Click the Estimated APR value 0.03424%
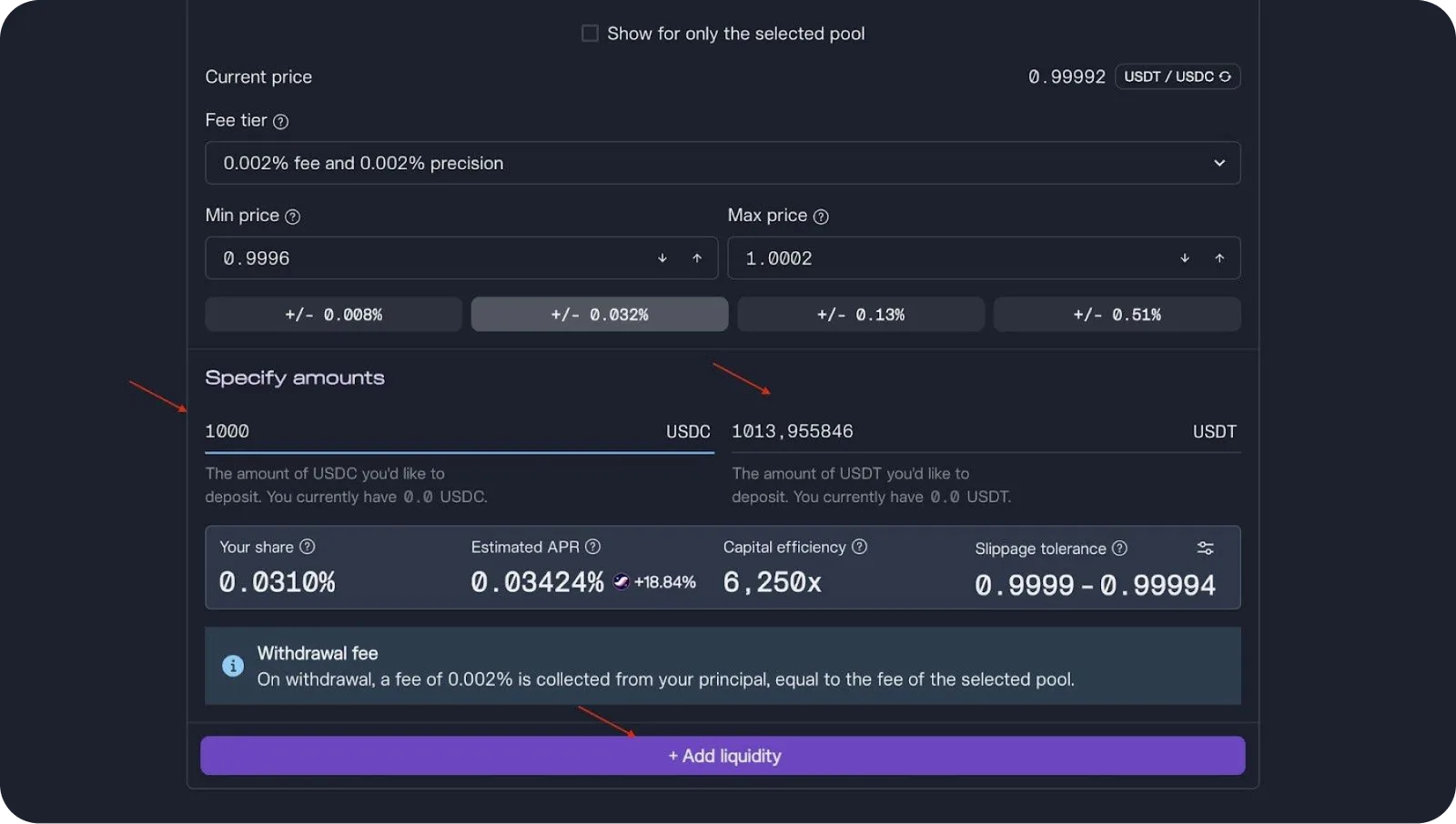Screen dimensions: 1456x824 point(537,582)
